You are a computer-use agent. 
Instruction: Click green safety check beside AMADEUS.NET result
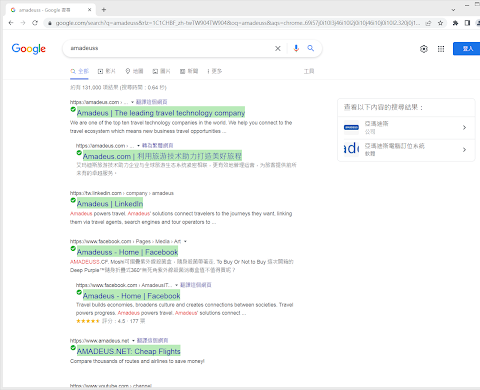coord(73,347)
